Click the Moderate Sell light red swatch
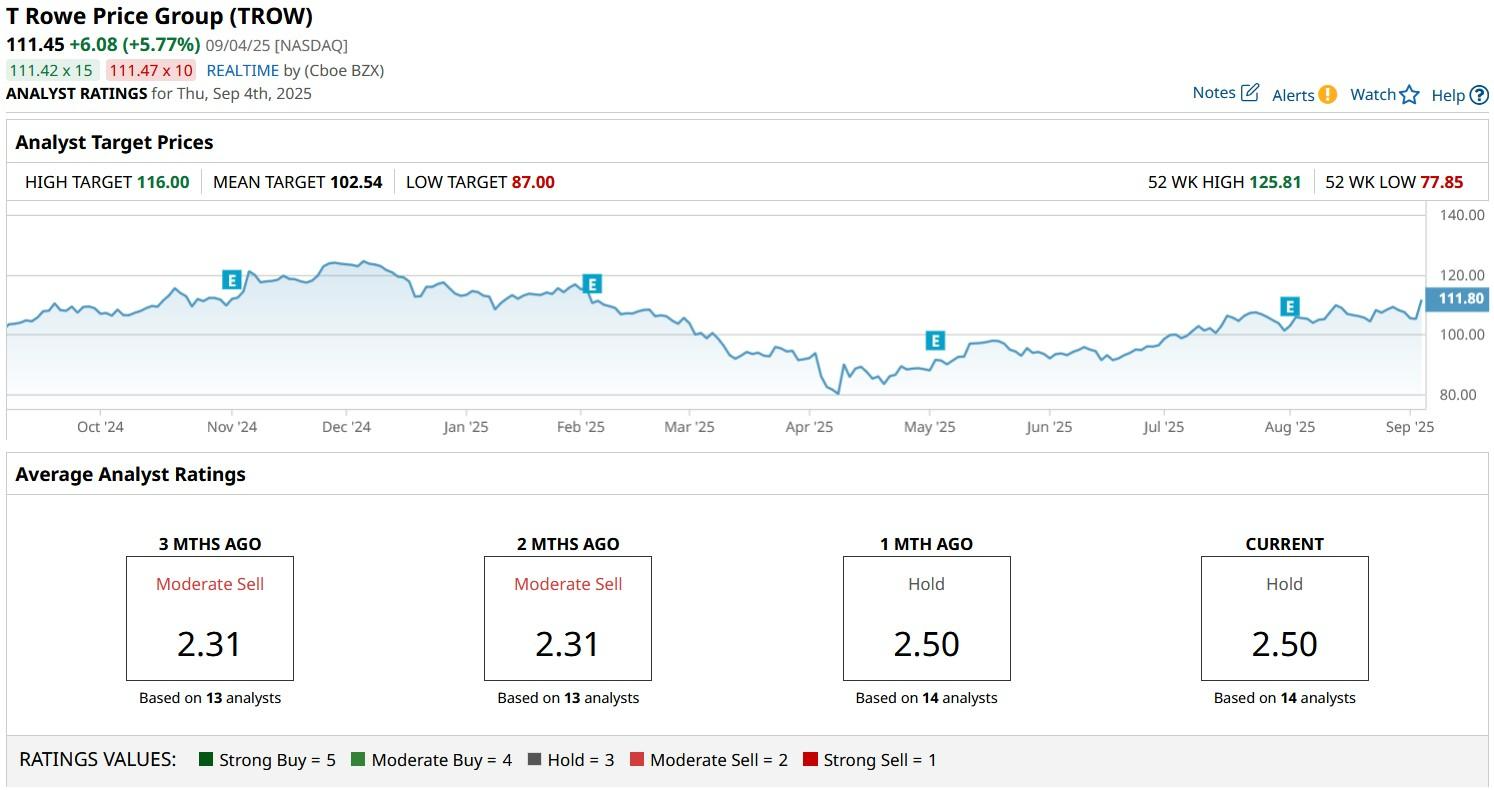This screenshot has width=1494, height=790. coord(637,759)
